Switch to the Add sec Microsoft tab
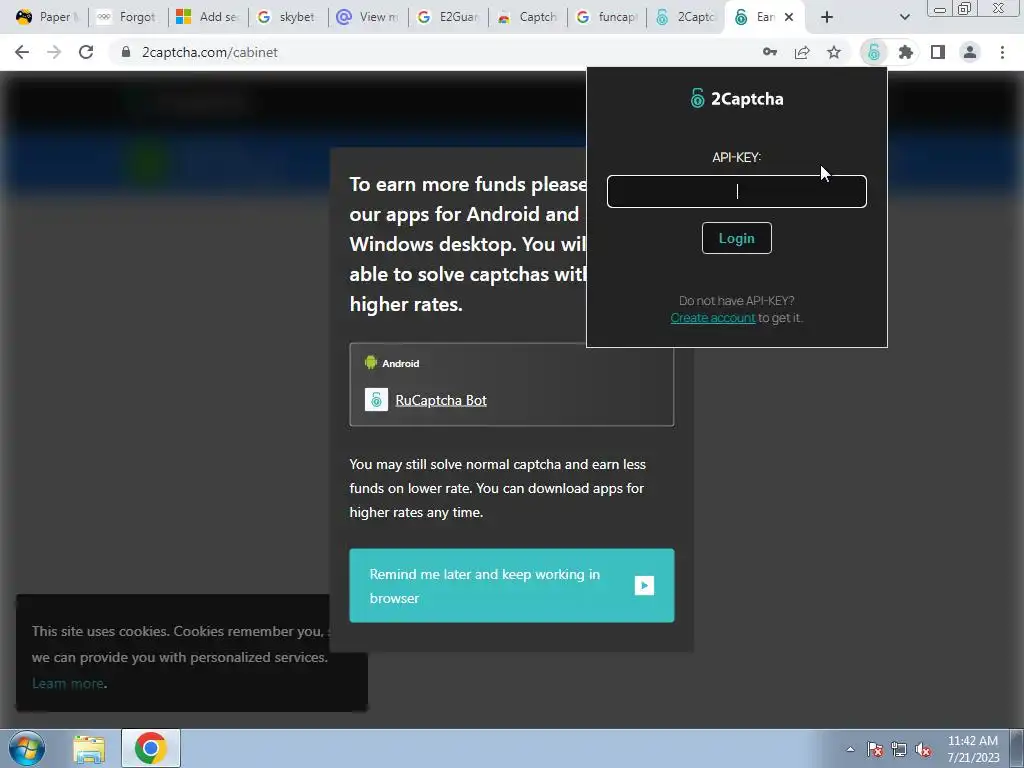This screenshot has width=1024, height=768. [x=208, y=17]
